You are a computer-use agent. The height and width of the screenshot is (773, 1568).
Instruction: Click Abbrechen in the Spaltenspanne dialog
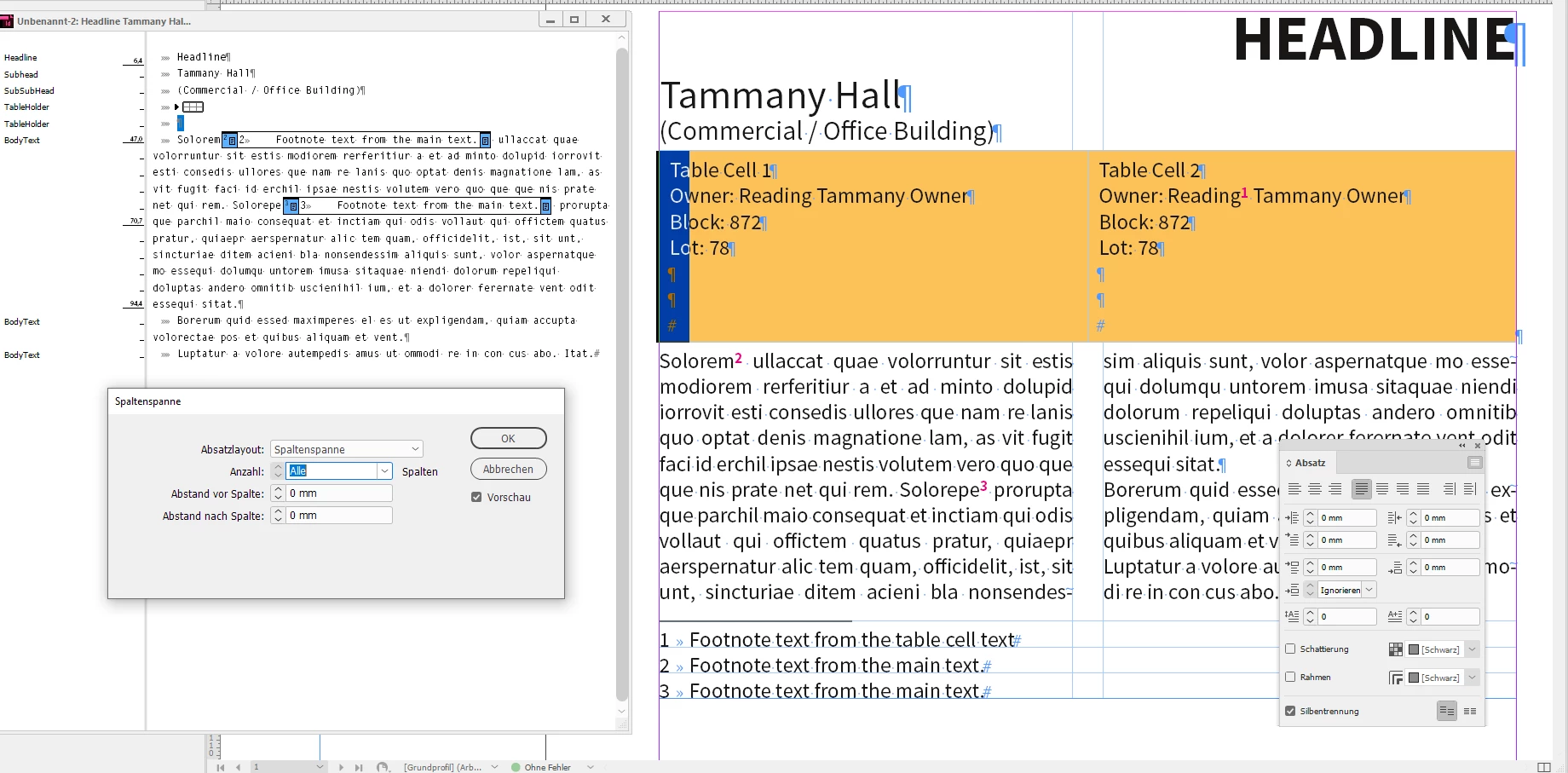click(509, 469)
